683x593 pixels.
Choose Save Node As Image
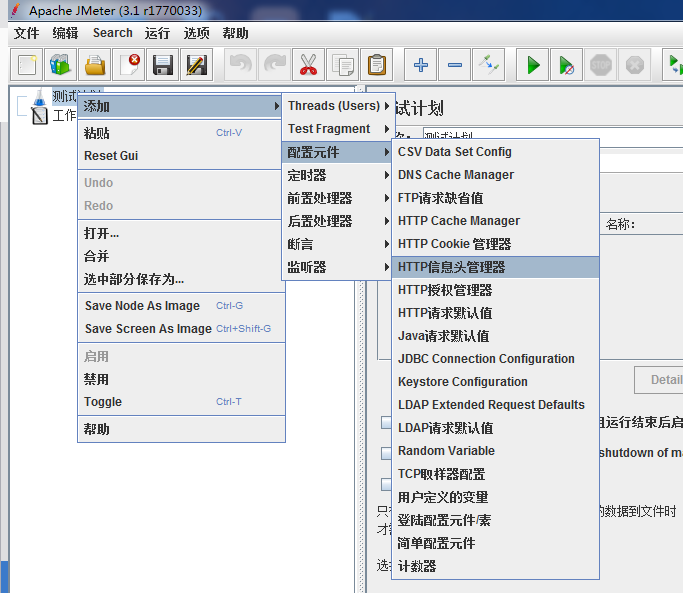click(181, 306)
